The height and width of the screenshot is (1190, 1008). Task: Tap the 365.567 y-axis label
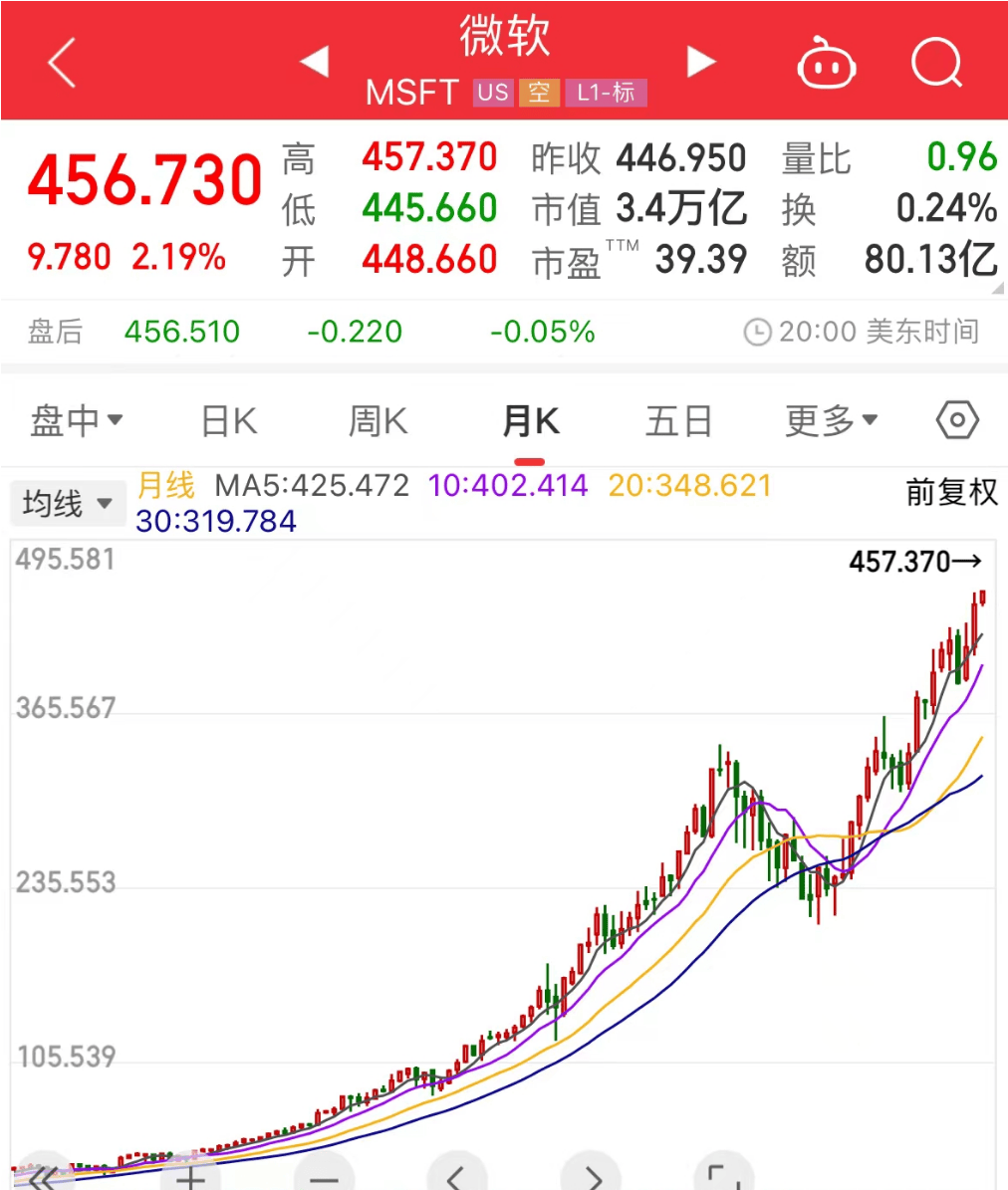pyautogui.click(x=66, y=708)
